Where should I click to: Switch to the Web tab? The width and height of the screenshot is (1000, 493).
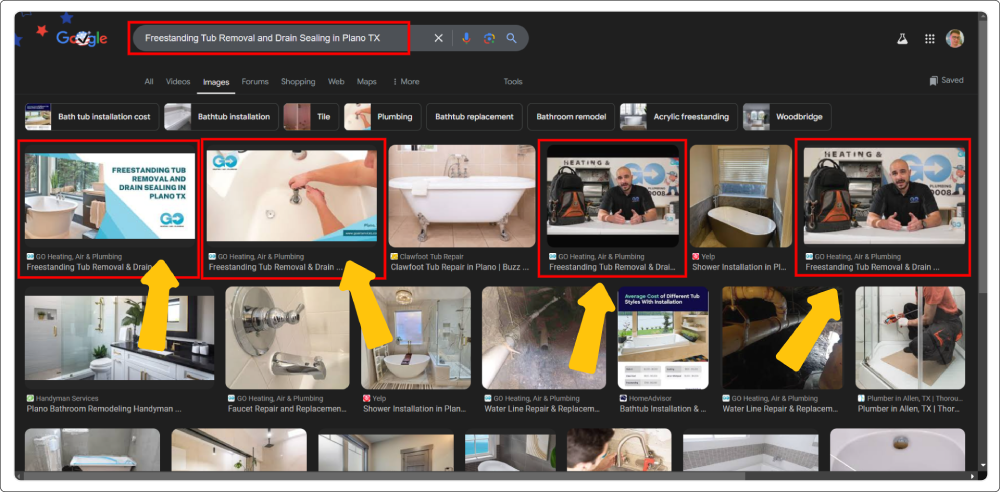point(336,82)
